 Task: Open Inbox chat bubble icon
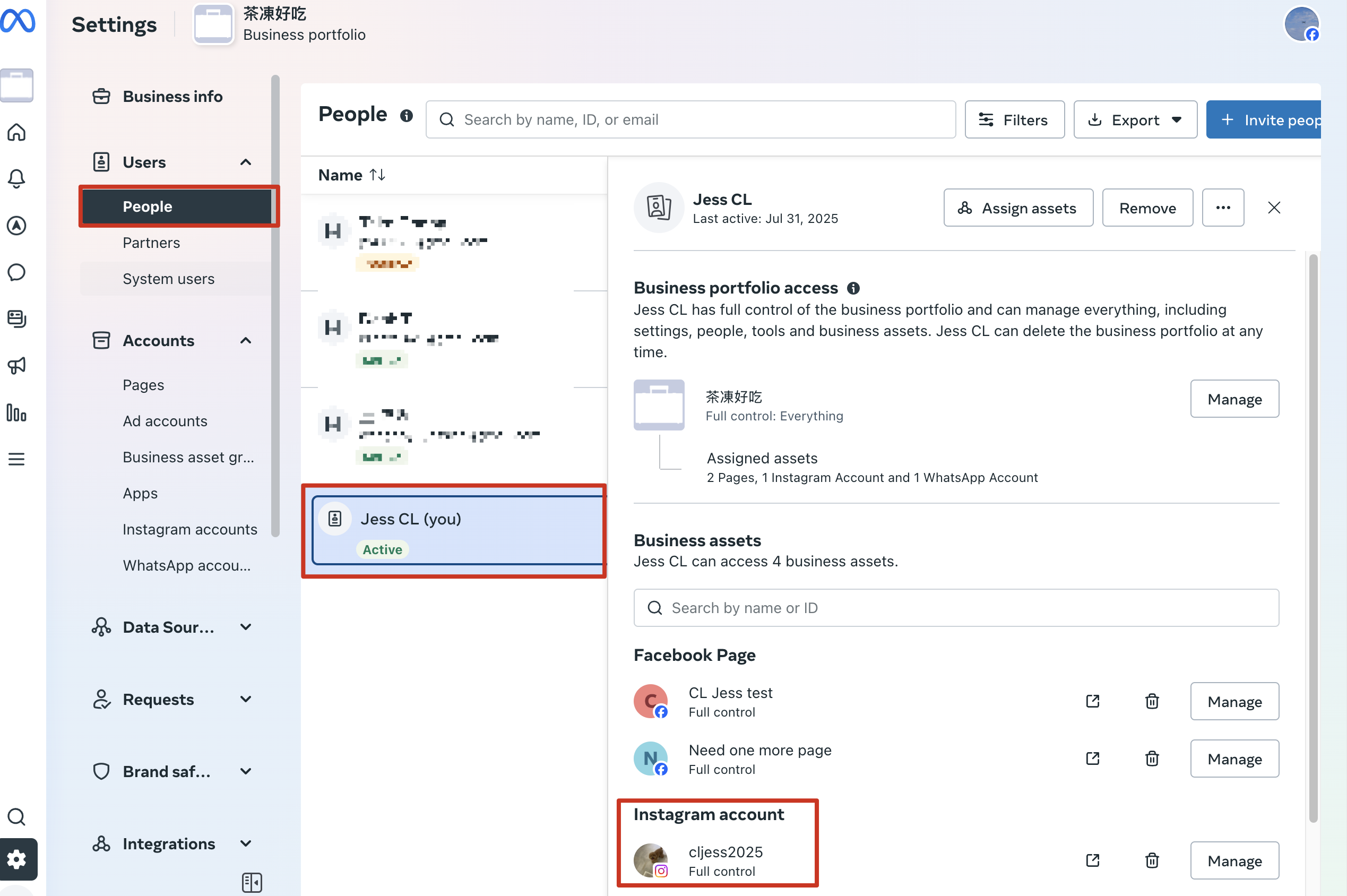tap(16, 272)
